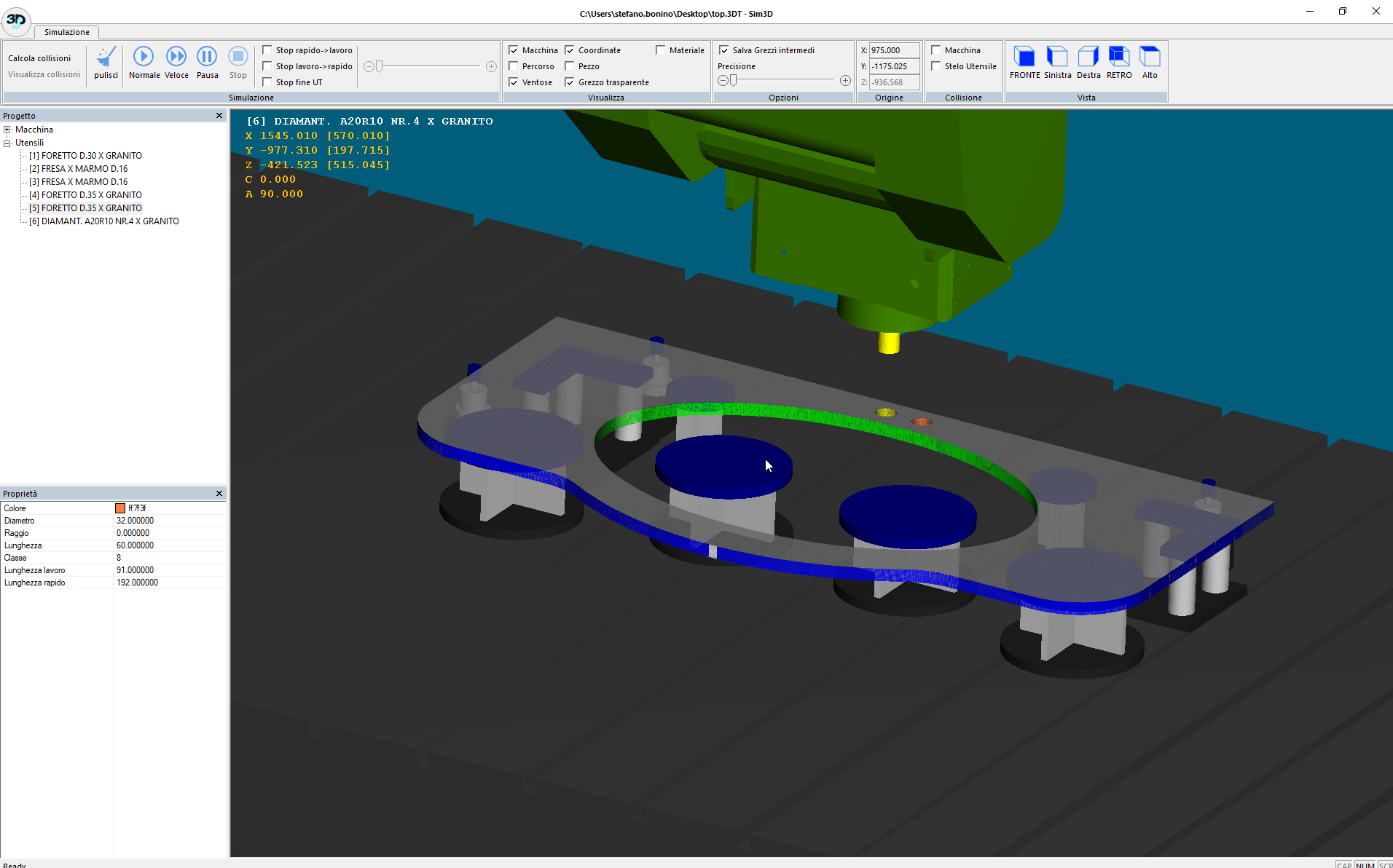Open the Simulazione ribbon tab
Image resolution: width=1393 pixels, height=868 pixels.
coord(66,32)
